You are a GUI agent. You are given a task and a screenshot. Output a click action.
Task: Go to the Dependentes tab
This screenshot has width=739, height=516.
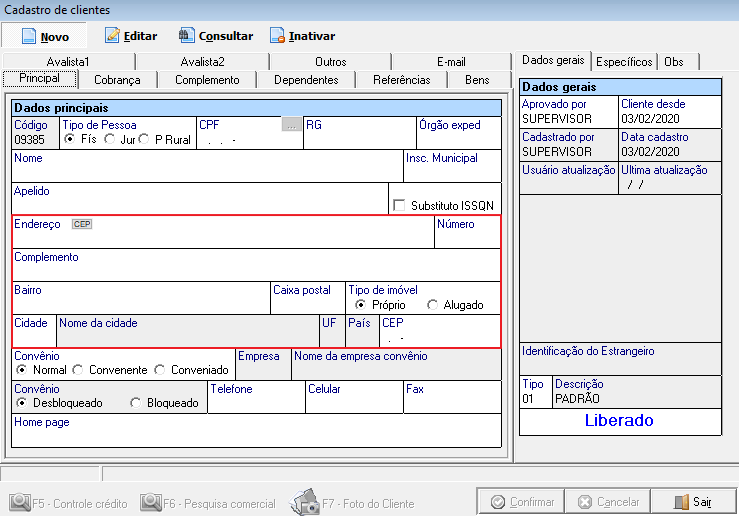[x=306, y=80]
